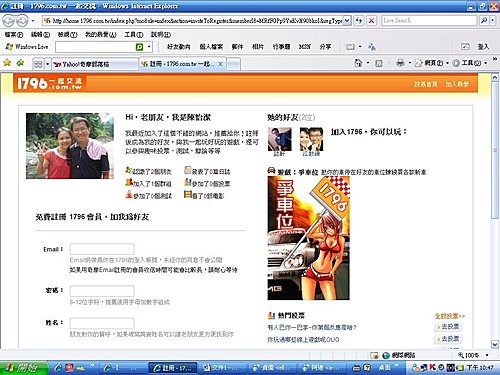Screen dimensions: 500x375
Task: Click the page scrollbar down arrow
Action: pyautogui.click(x=495, y=344)
